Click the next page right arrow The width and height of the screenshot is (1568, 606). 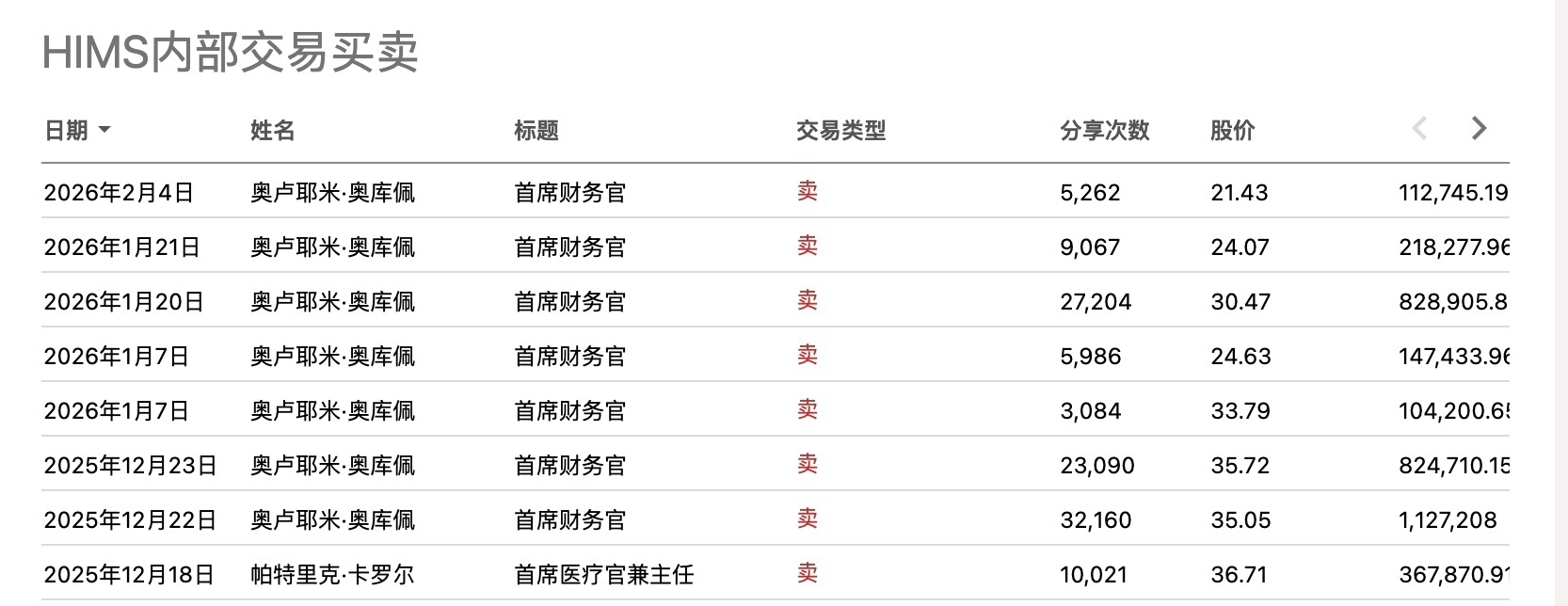(1479, 128)
